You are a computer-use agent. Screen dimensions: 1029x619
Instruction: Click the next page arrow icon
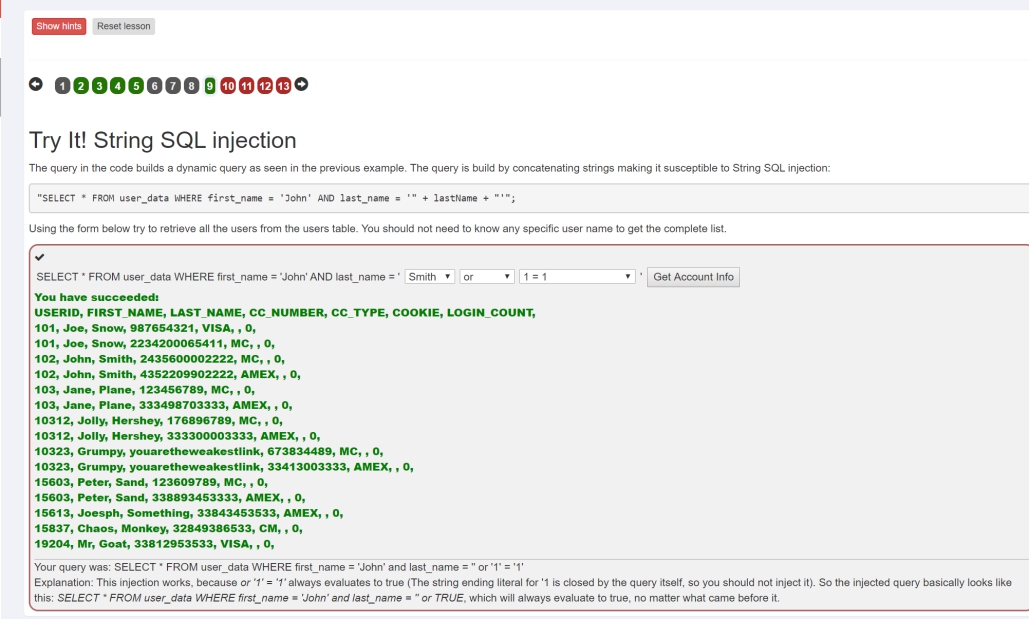click(301, 84)
